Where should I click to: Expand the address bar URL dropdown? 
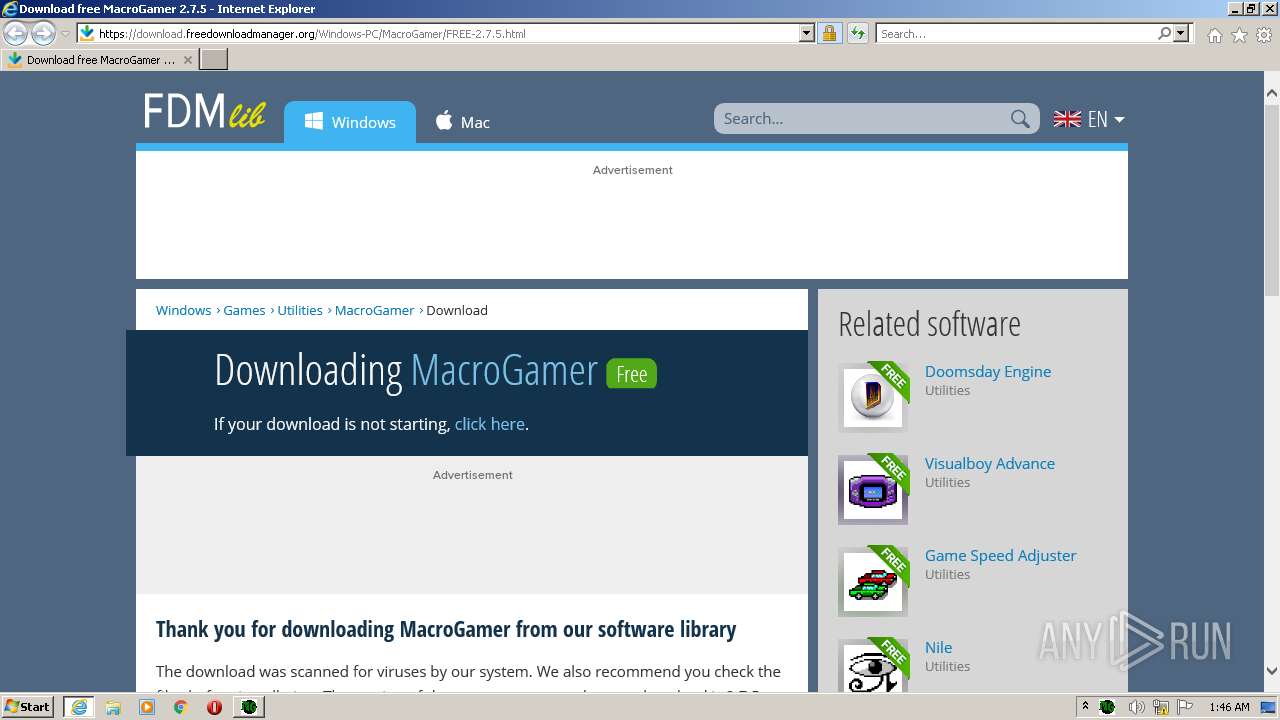tap(807, 34)
